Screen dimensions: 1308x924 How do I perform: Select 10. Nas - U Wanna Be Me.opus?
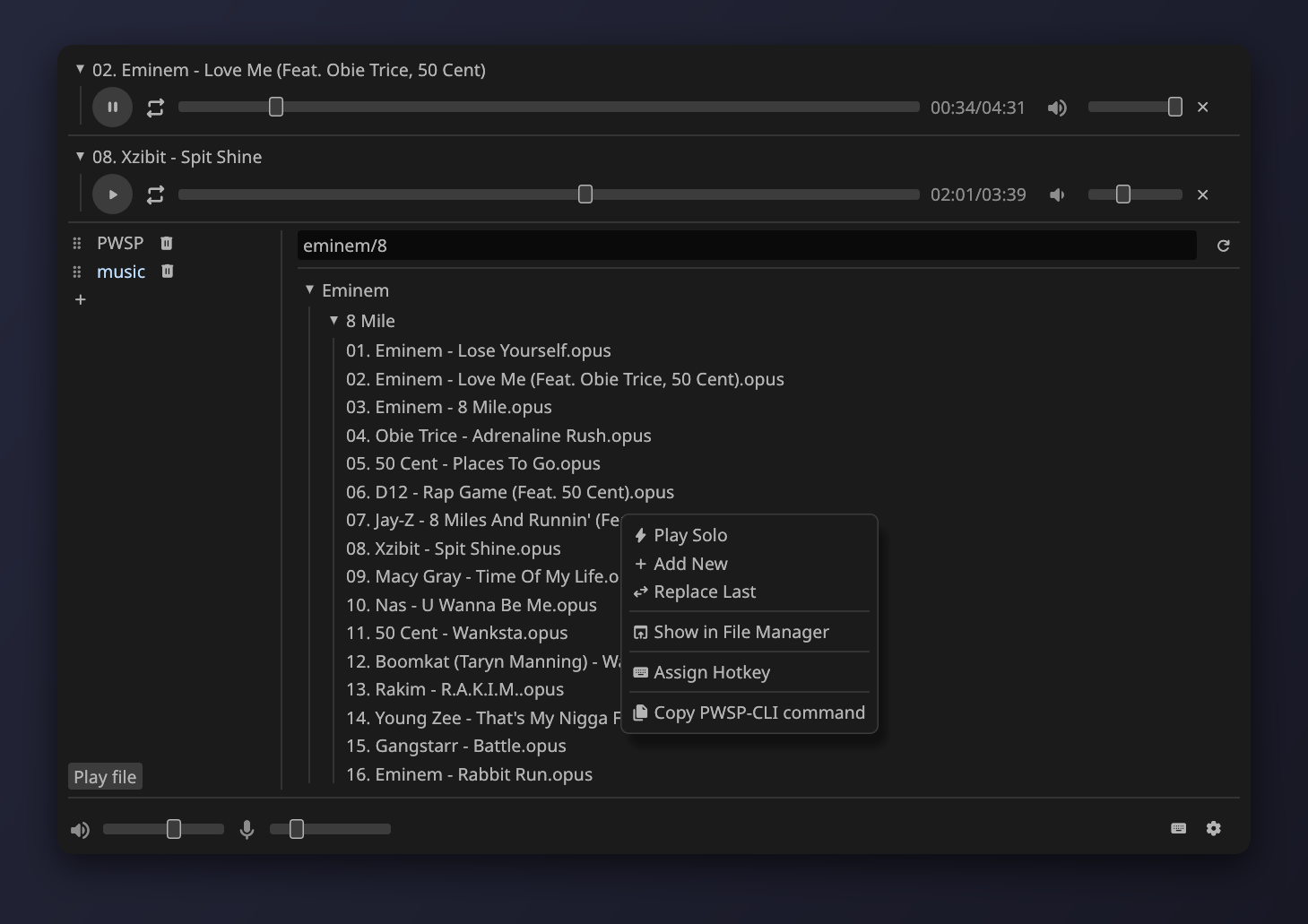click(x=472, y=605)
